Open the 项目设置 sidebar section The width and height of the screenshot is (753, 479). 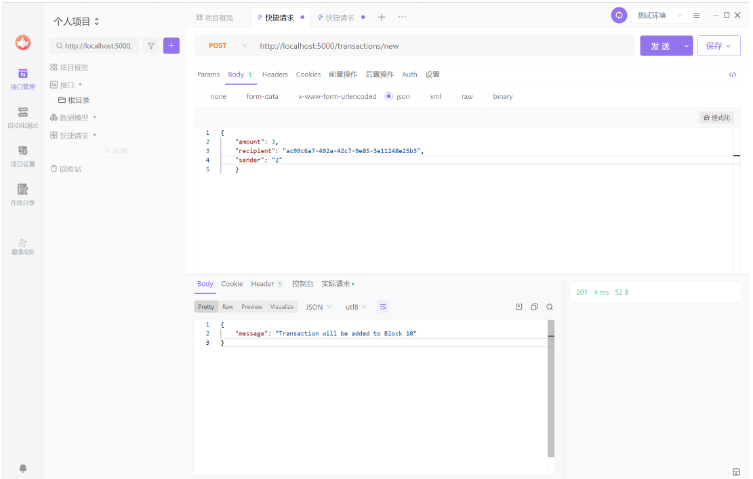[x=23, y=156]
